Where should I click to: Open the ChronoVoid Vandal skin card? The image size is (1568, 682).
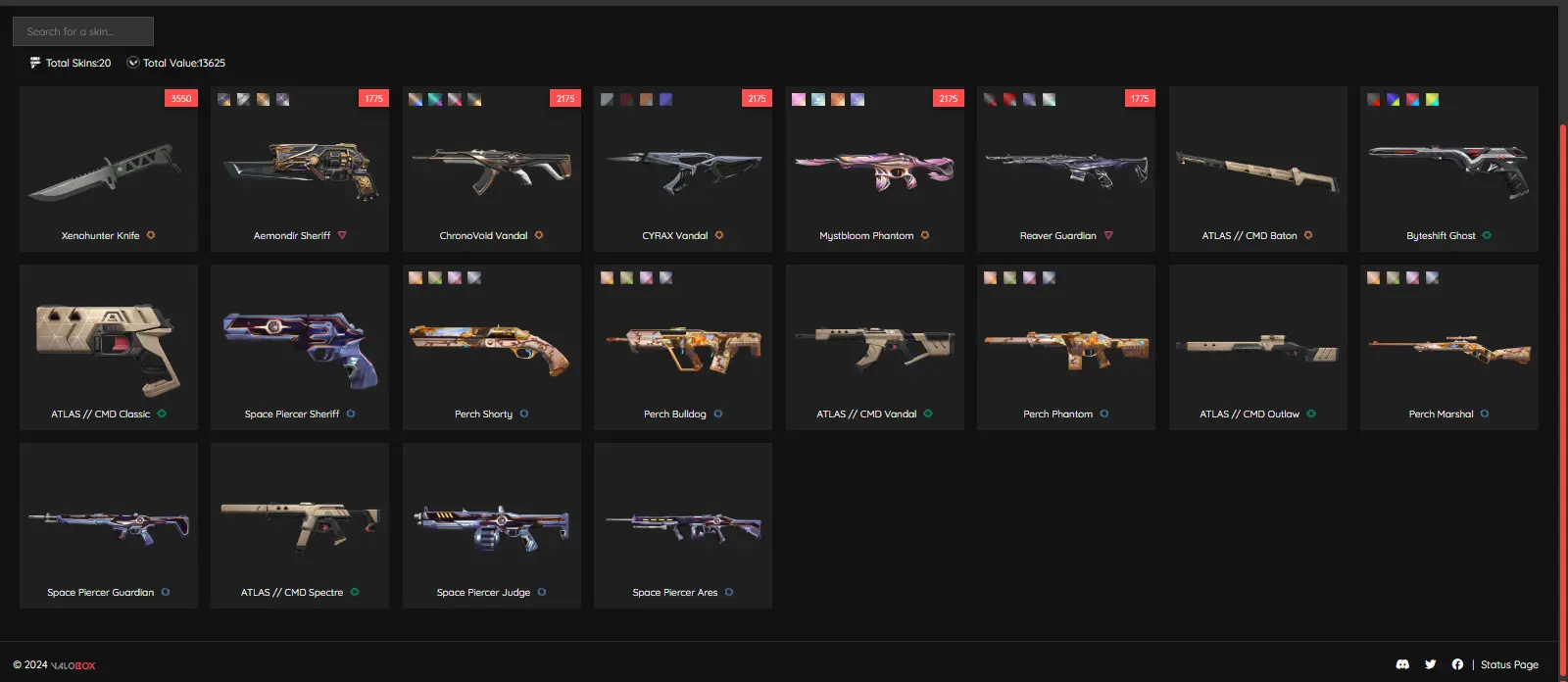[x=492, y=169]
